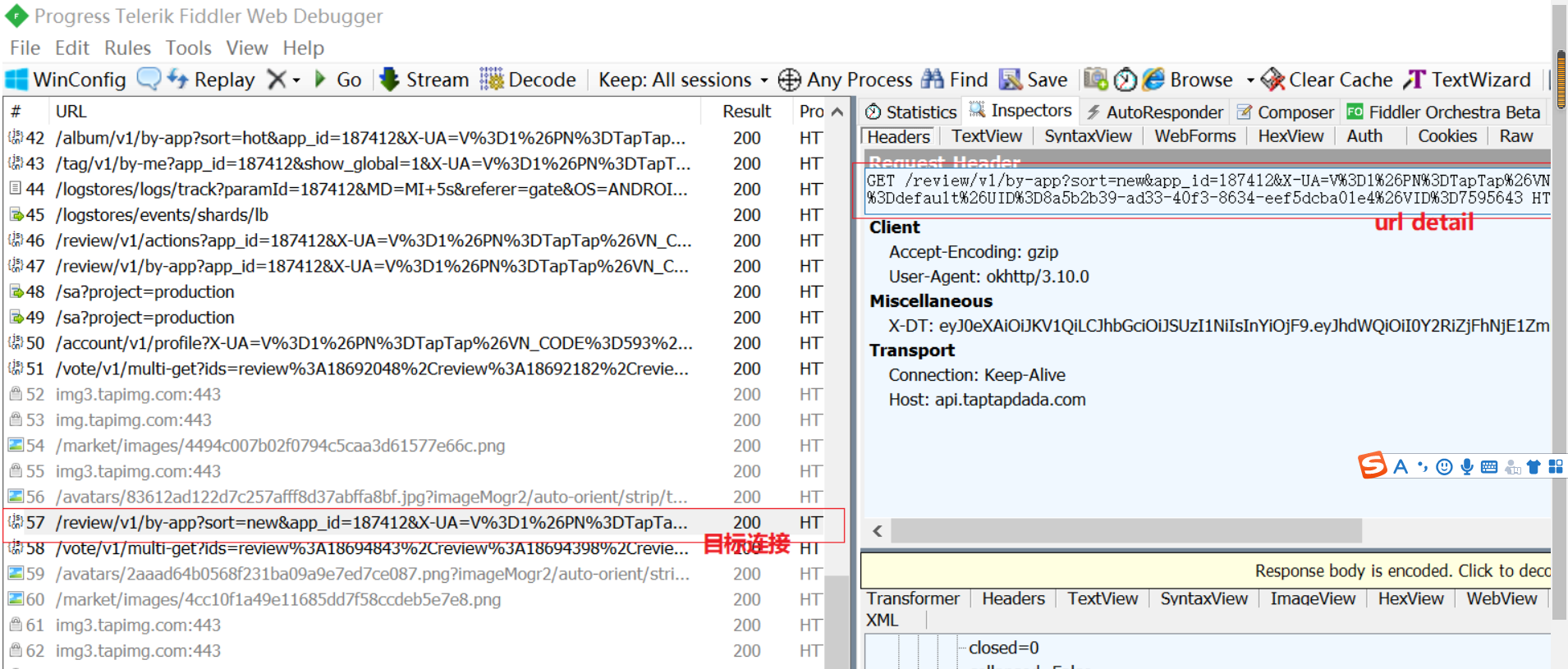Open the TextWizard tool
This screenshot has width=1568, height=669.
[x=1467, y=80]
